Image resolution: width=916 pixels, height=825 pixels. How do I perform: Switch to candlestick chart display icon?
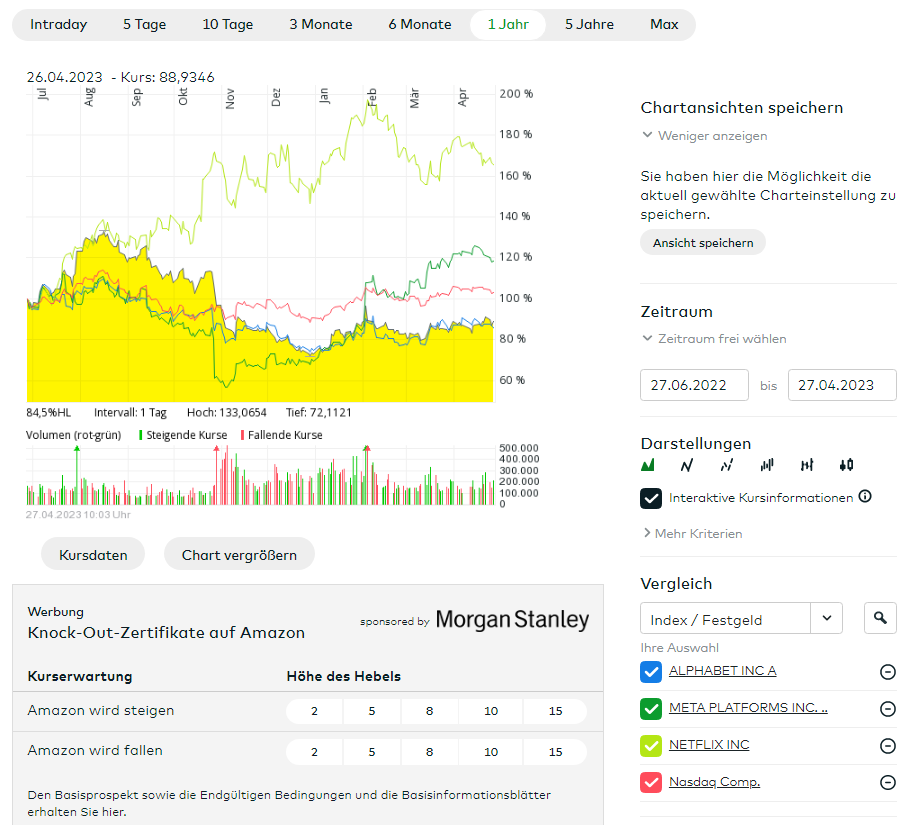(x=847, y=465)
